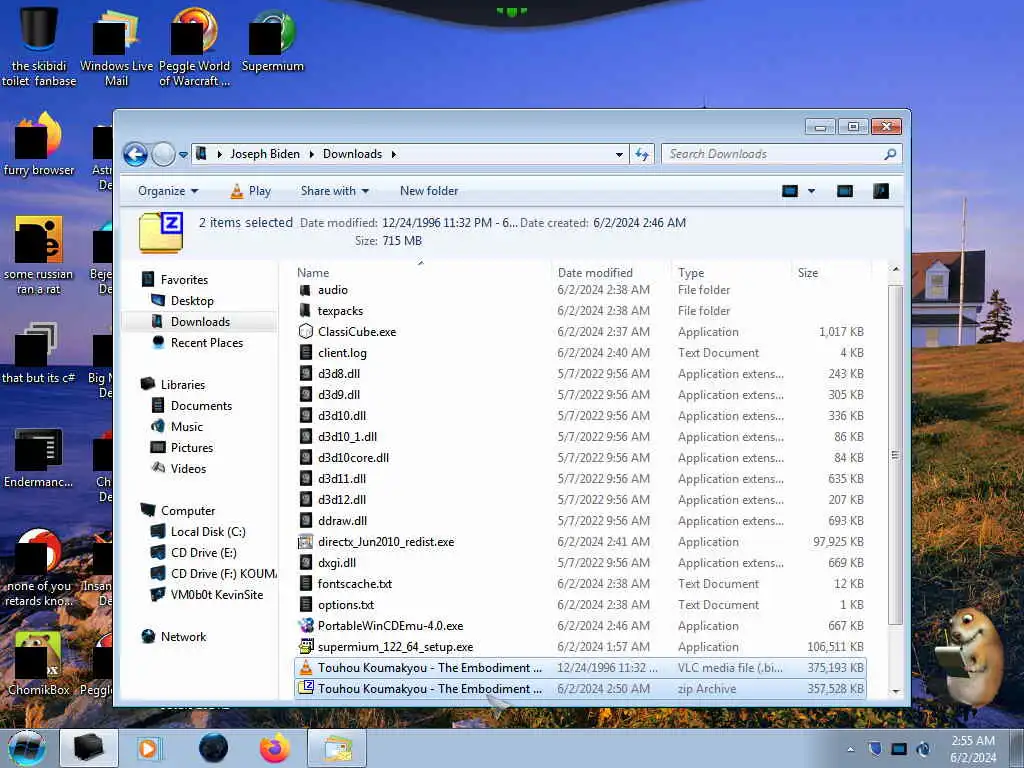Select directx_Jun2010_redist.exe icon
The height and width of the screenshot is (768, 1024).
pos(306,541)
